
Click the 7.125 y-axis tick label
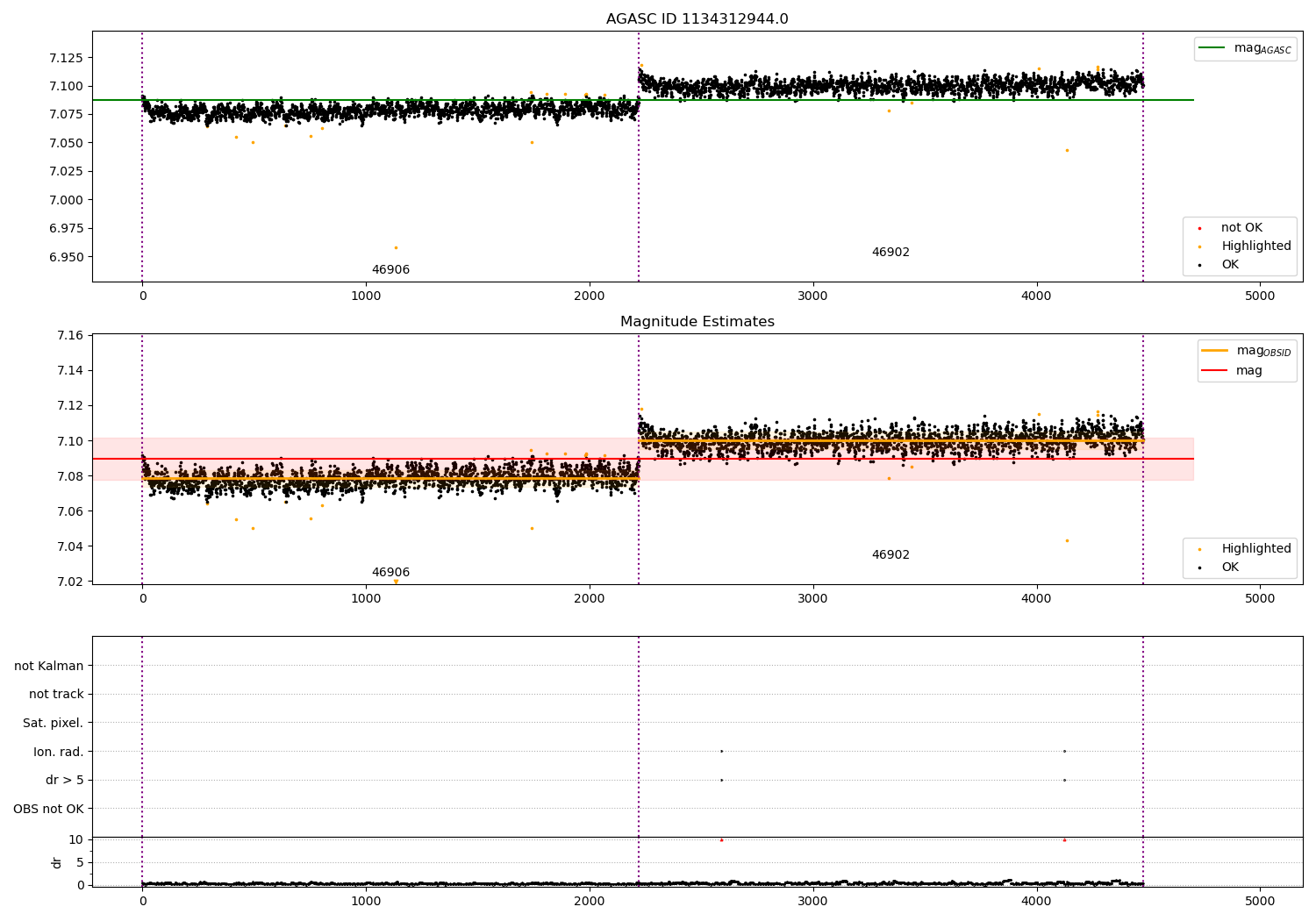click(x=66, y=58)
